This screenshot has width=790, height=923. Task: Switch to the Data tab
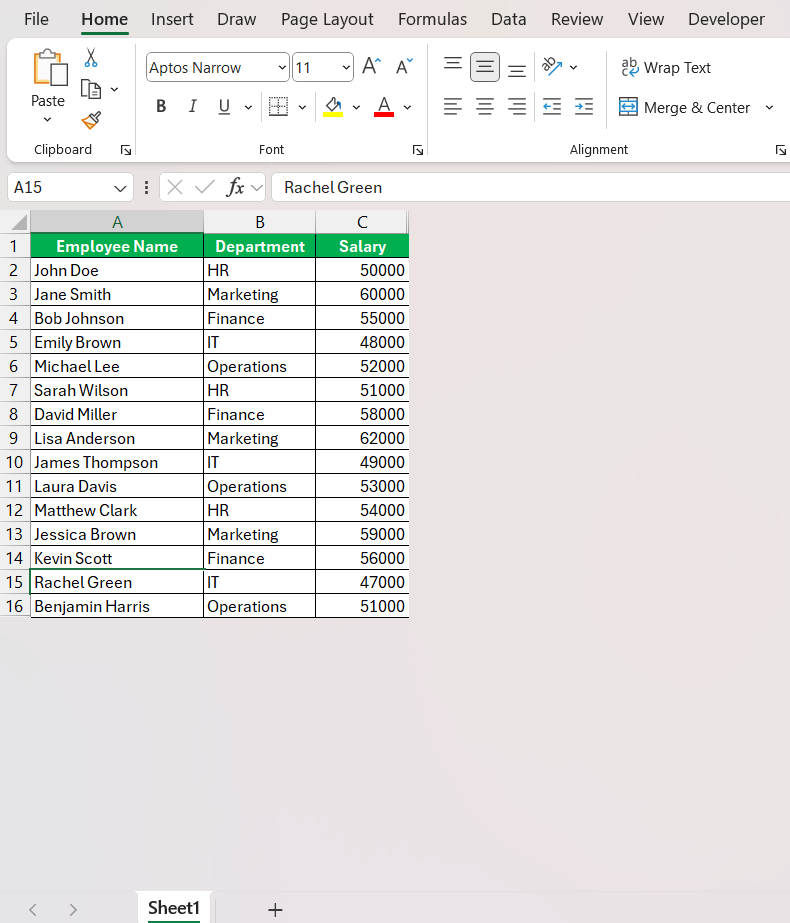coord(509,19)
